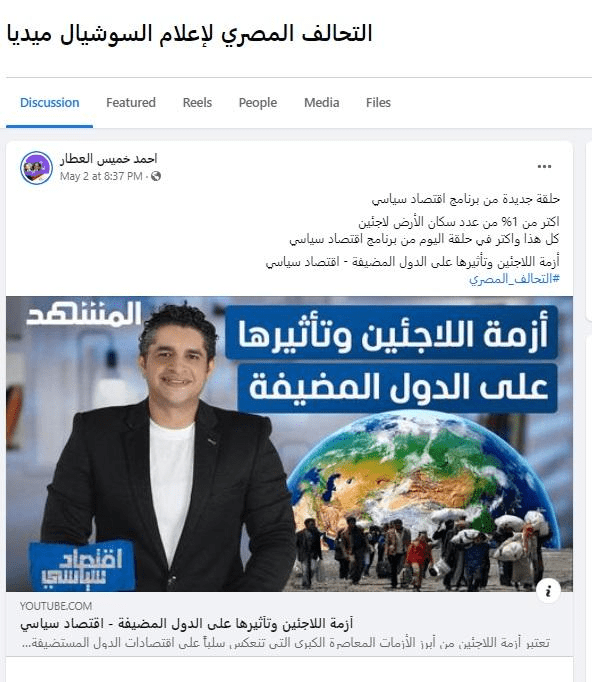The width and height of the screenshot is (592, 682).
Task: Open the post options three-dot menu
Action: (x=544, y=167)
